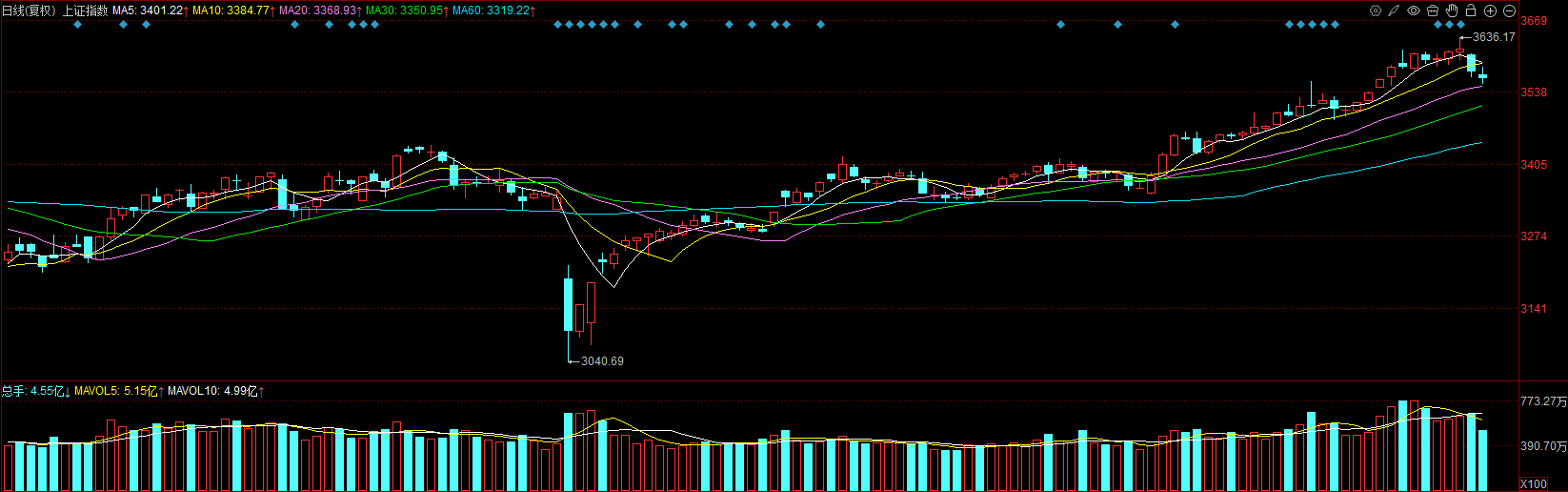
Task: Select the MA20: 3368.93 indicator label
Action: click(x=318, y=10)
